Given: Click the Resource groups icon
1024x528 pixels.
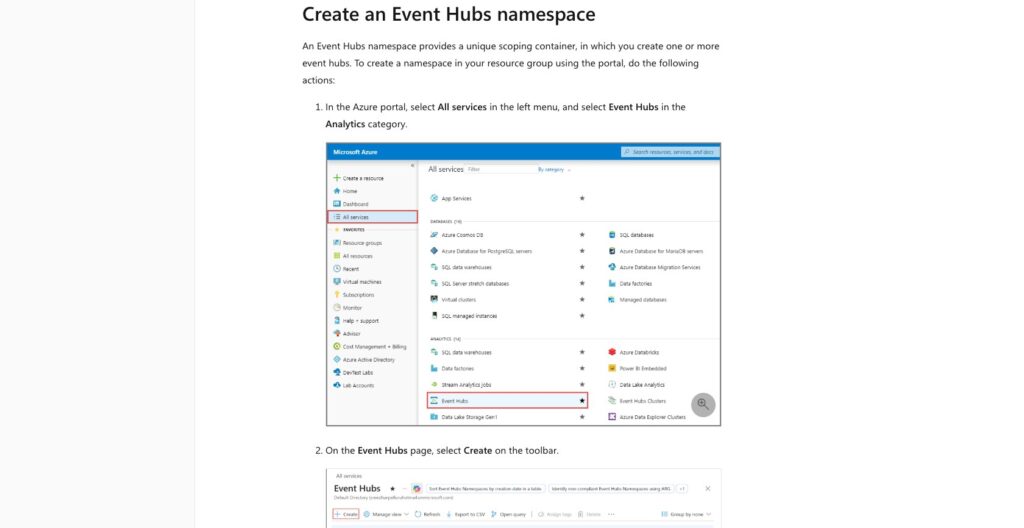Looking at the screenshot, I should click(337, 242).
